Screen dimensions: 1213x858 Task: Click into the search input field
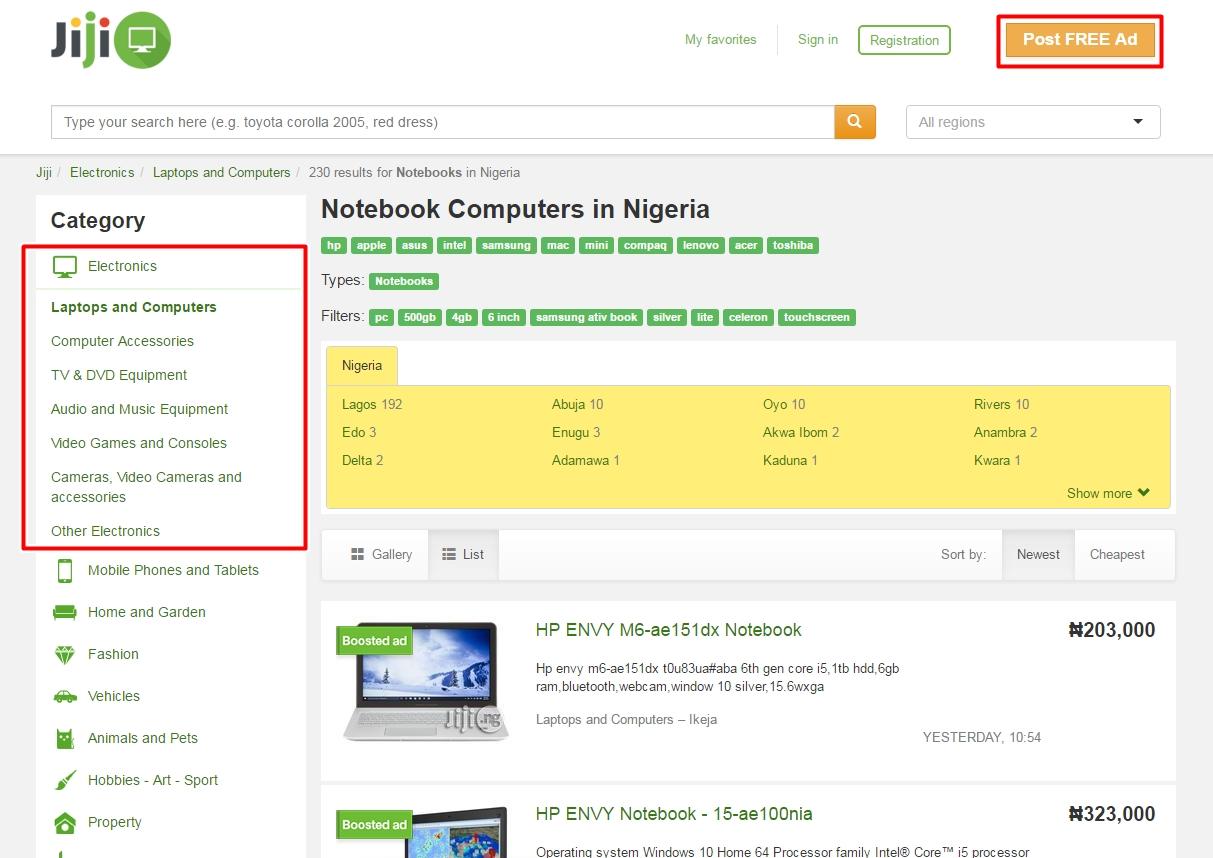(443, 122)
